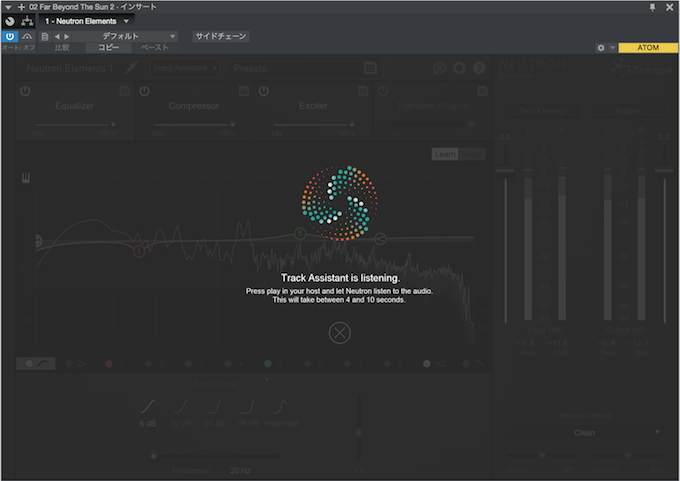Click the Learn button

[445, 154]
